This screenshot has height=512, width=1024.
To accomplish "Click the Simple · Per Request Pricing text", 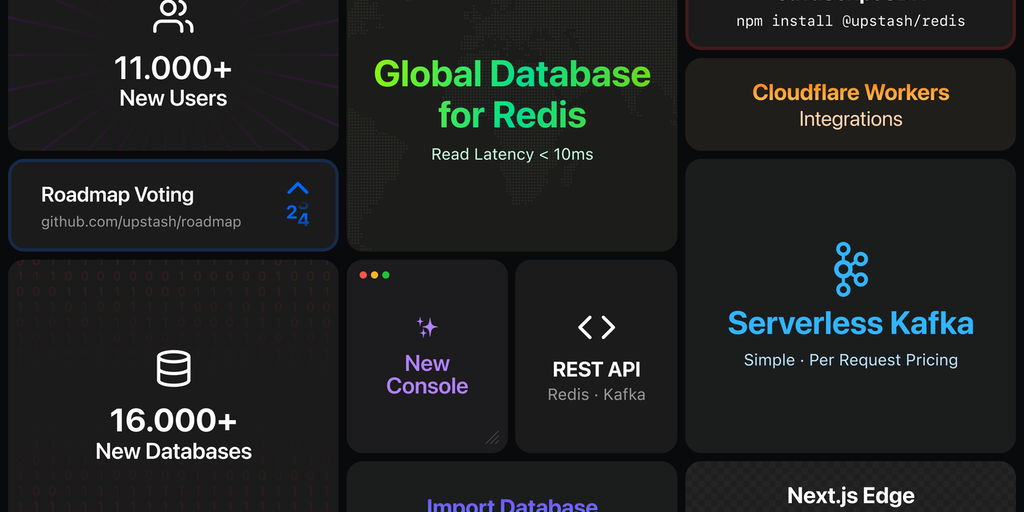I will coord(850,360).
